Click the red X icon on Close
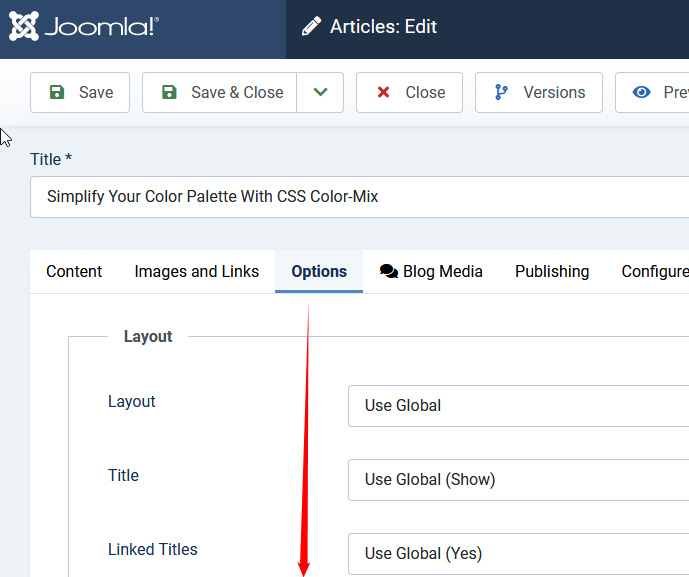The height and width of the screenshot is (577, 689). (x=383, y=92)
